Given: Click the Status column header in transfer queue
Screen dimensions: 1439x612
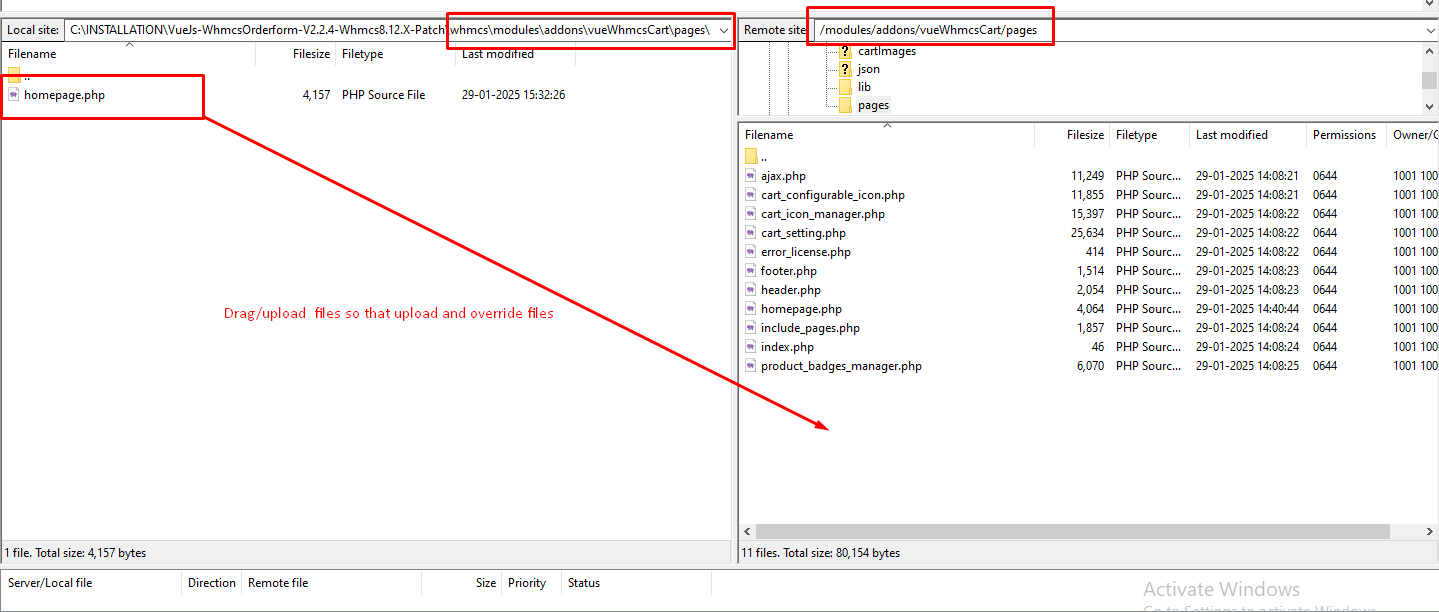Looking at the screenshot, I should [x=584, y=583].
